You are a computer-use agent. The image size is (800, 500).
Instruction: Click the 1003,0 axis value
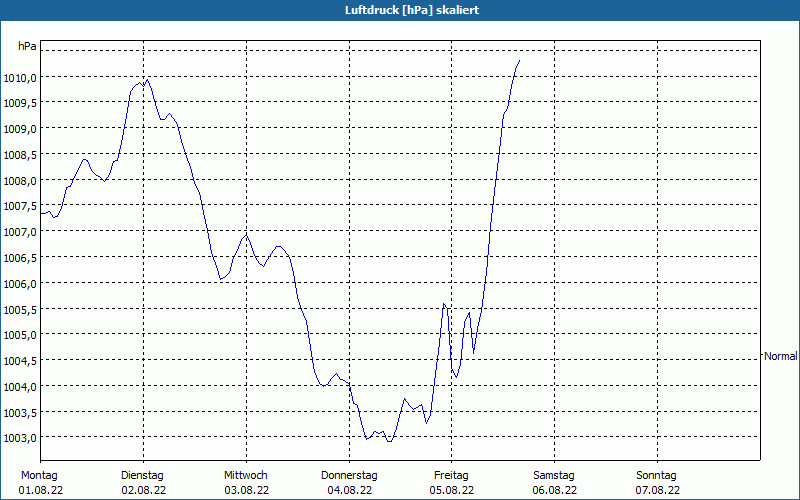[20, 438]
